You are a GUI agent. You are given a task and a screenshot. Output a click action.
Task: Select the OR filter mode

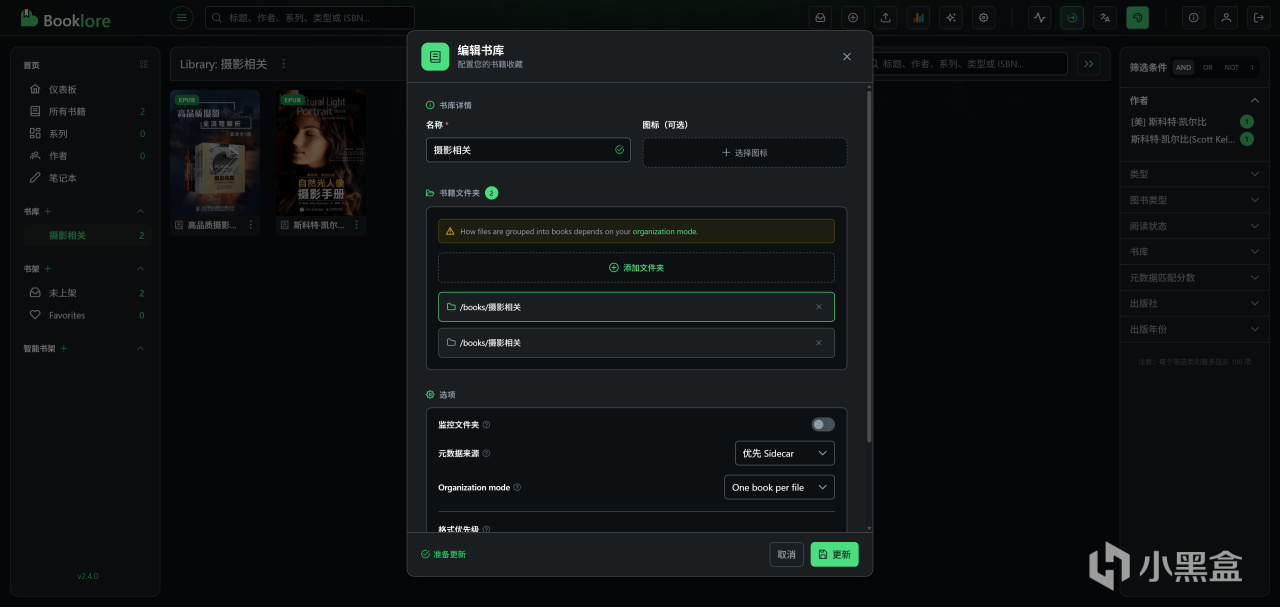pos(1208,67)
